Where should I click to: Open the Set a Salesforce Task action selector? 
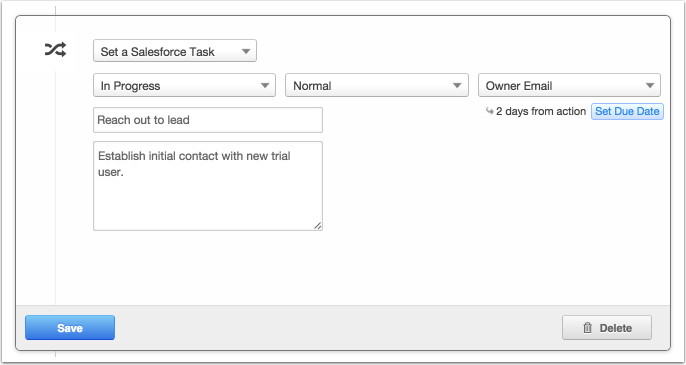(x=175, y=51)
